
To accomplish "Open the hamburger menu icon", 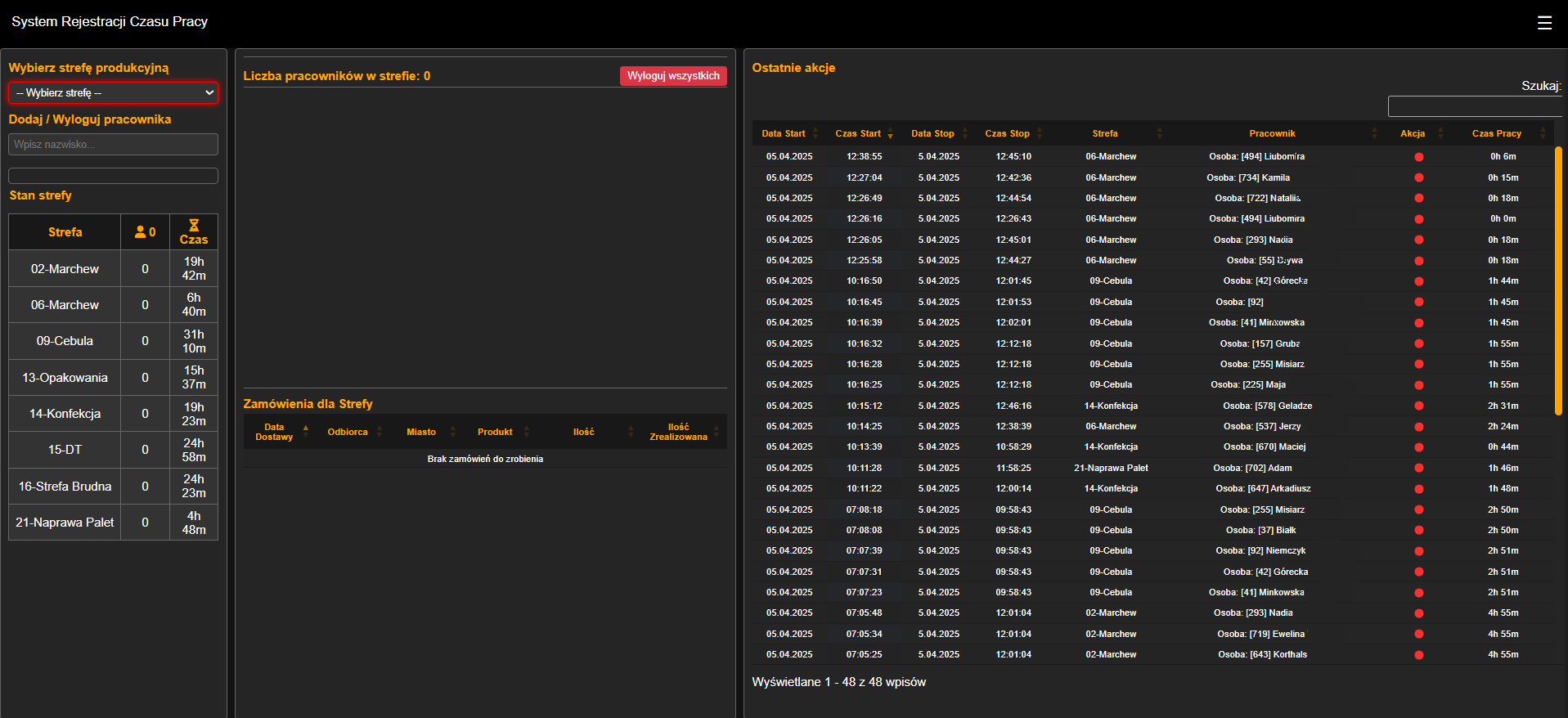I will click(1544, 23).
